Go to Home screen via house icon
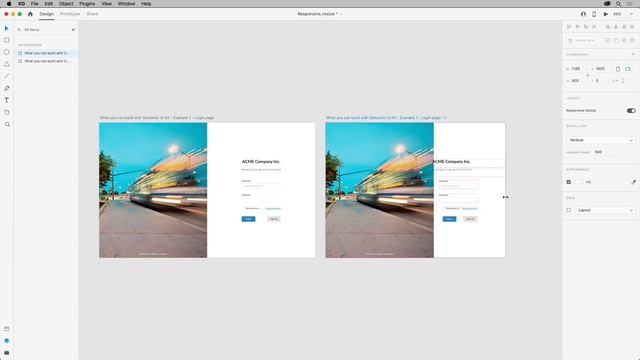The width and height of the screenshot is (640, 360). 30,14
